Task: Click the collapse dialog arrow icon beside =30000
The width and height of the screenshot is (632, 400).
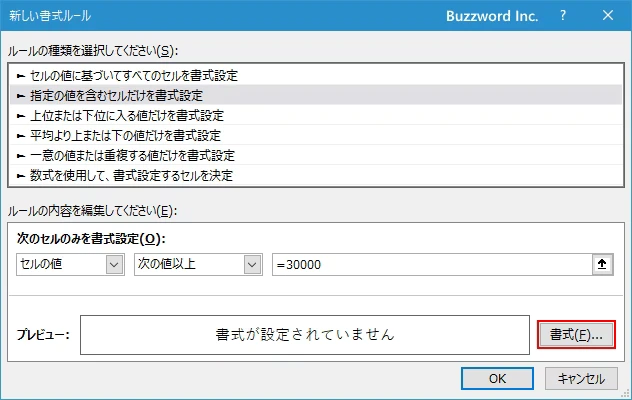Action: pos(602,265)
